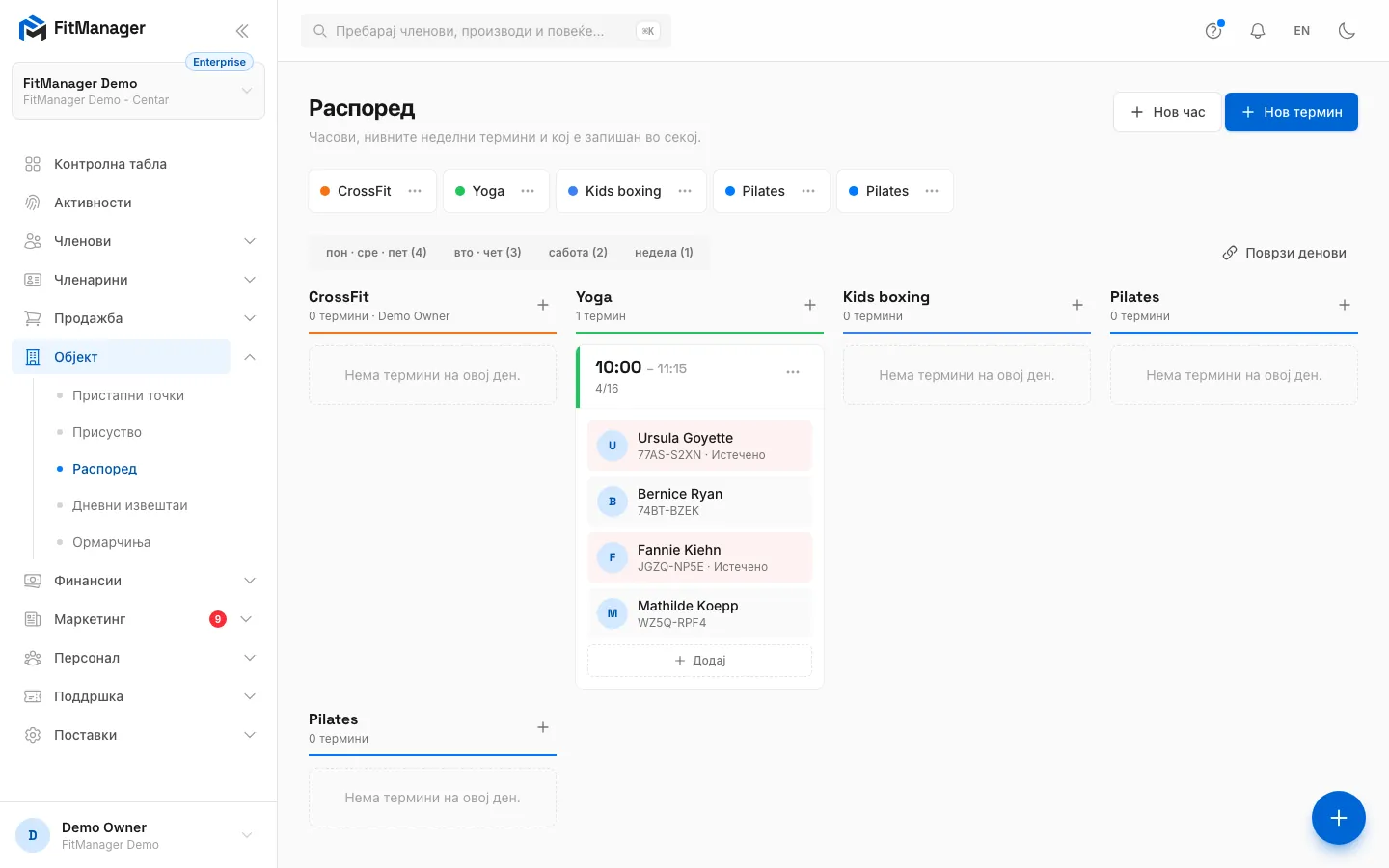Image resolution: width=1389 pixels, height=868 pixels.
Task: Click the FitManager logo
Action: [82, 28]
